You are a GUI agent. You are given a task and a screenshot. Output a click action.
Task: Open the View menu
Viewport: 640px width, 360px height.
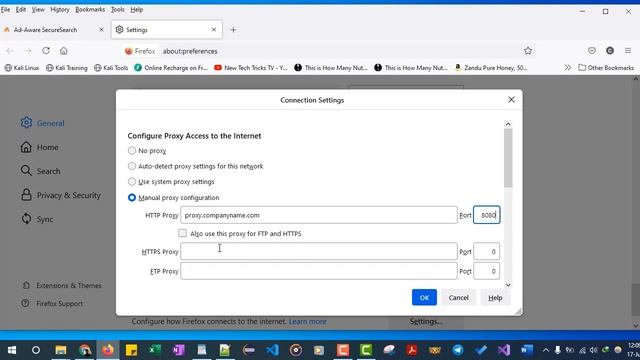(38, 9)
